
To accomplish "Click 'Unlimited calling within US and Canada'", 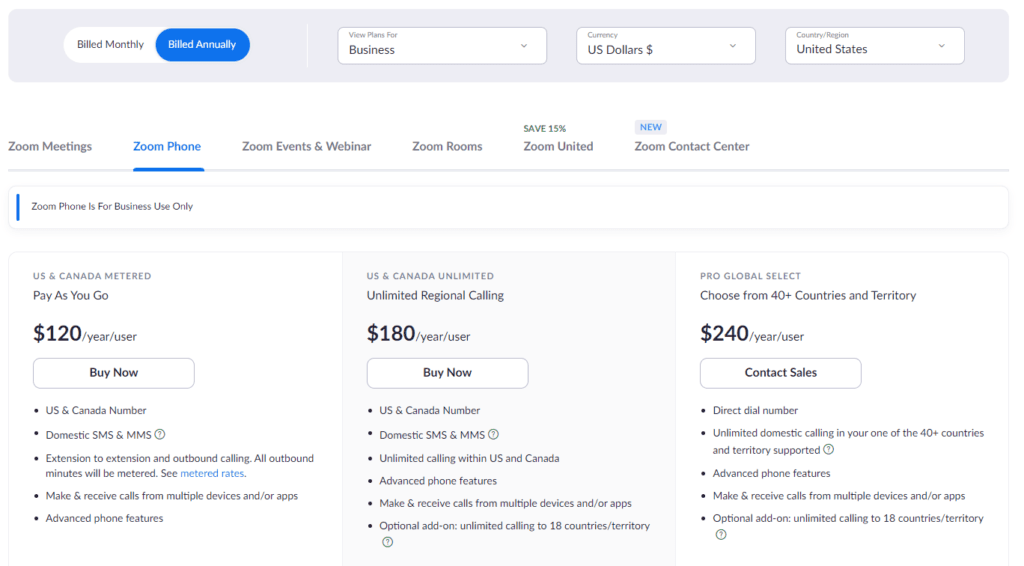I will coord(469,458).
